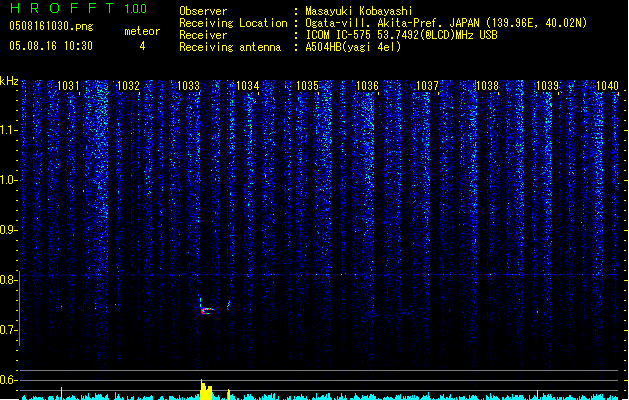Click the 1038 time marker
Viewport: 629px width, 400px height.
(487, 86)
